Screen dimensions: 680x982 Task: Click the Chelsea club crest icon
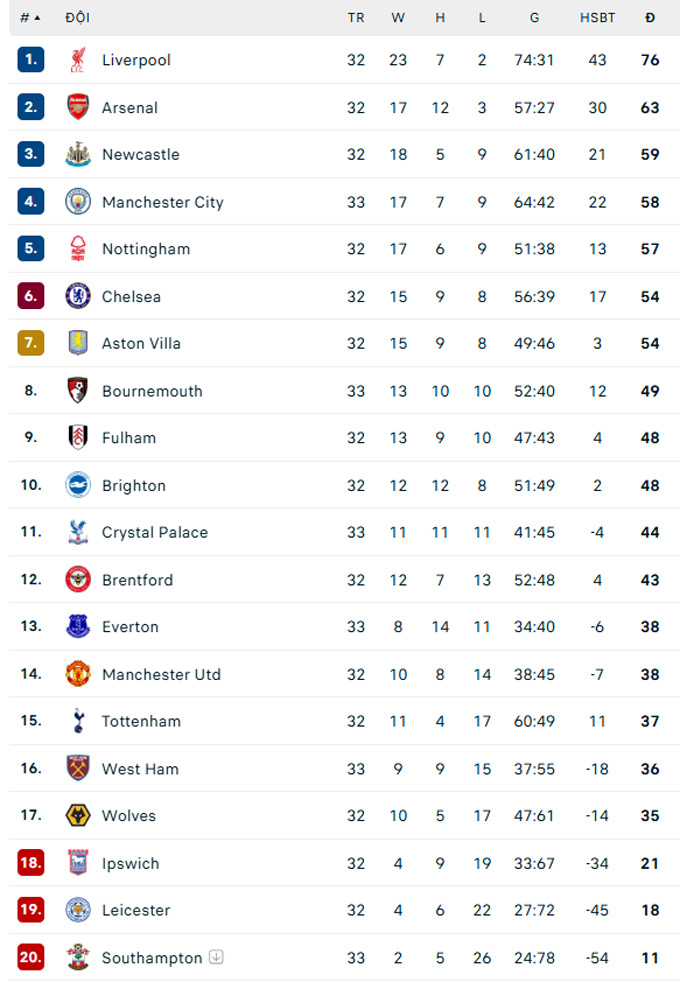pyautogui.click(x=78, y=296)
